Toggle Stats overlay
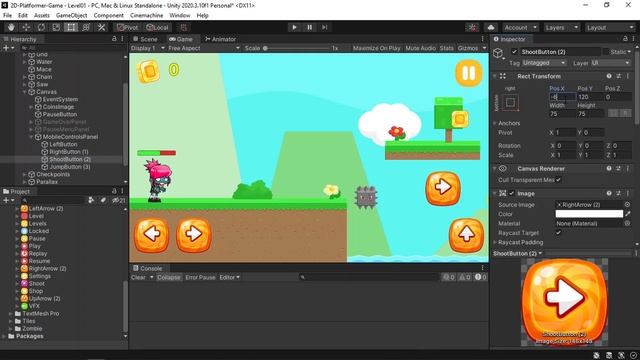Viewport: 640px width, 360px height. [447, 48]
